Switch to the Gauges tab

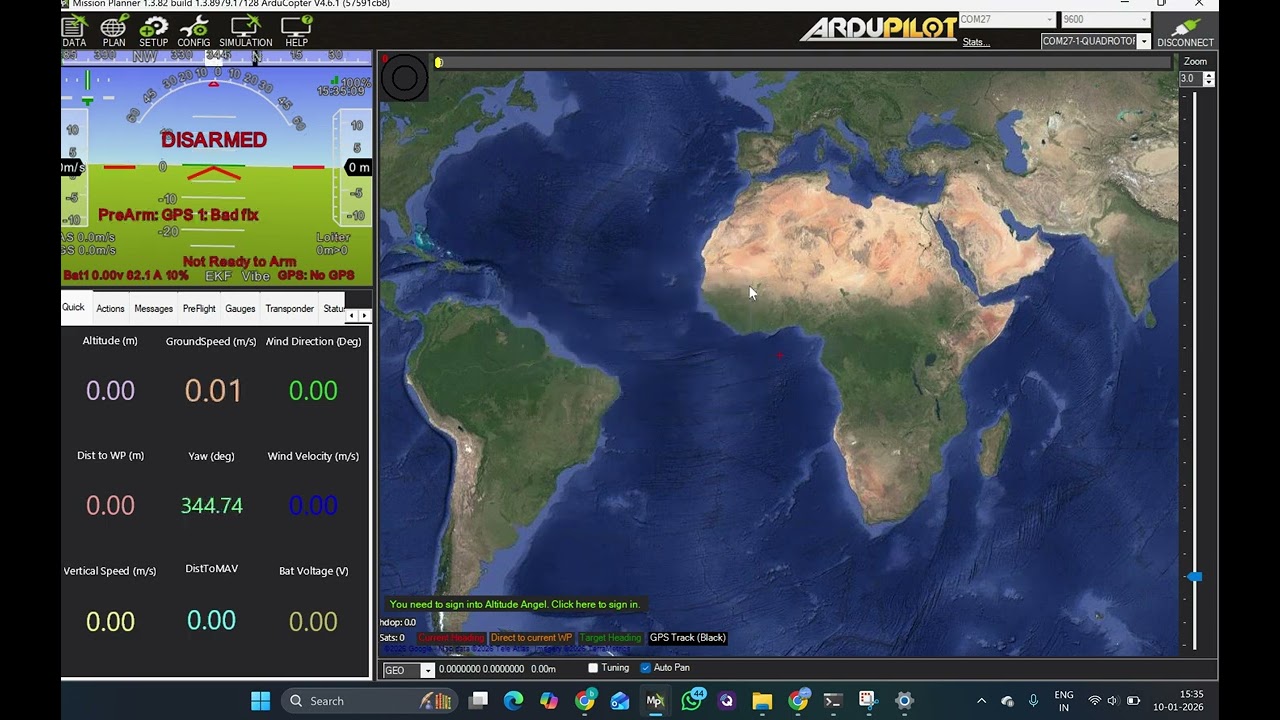240,309
